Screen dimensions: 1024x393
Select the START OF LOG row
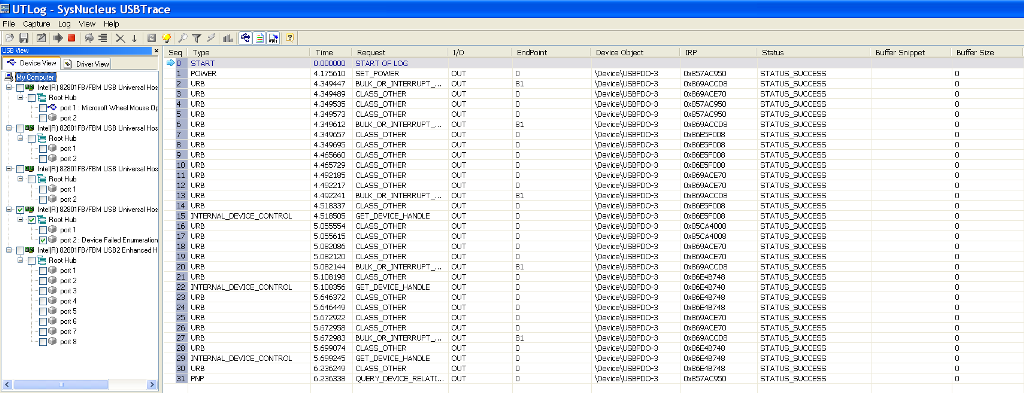click(x=593, y=63)
